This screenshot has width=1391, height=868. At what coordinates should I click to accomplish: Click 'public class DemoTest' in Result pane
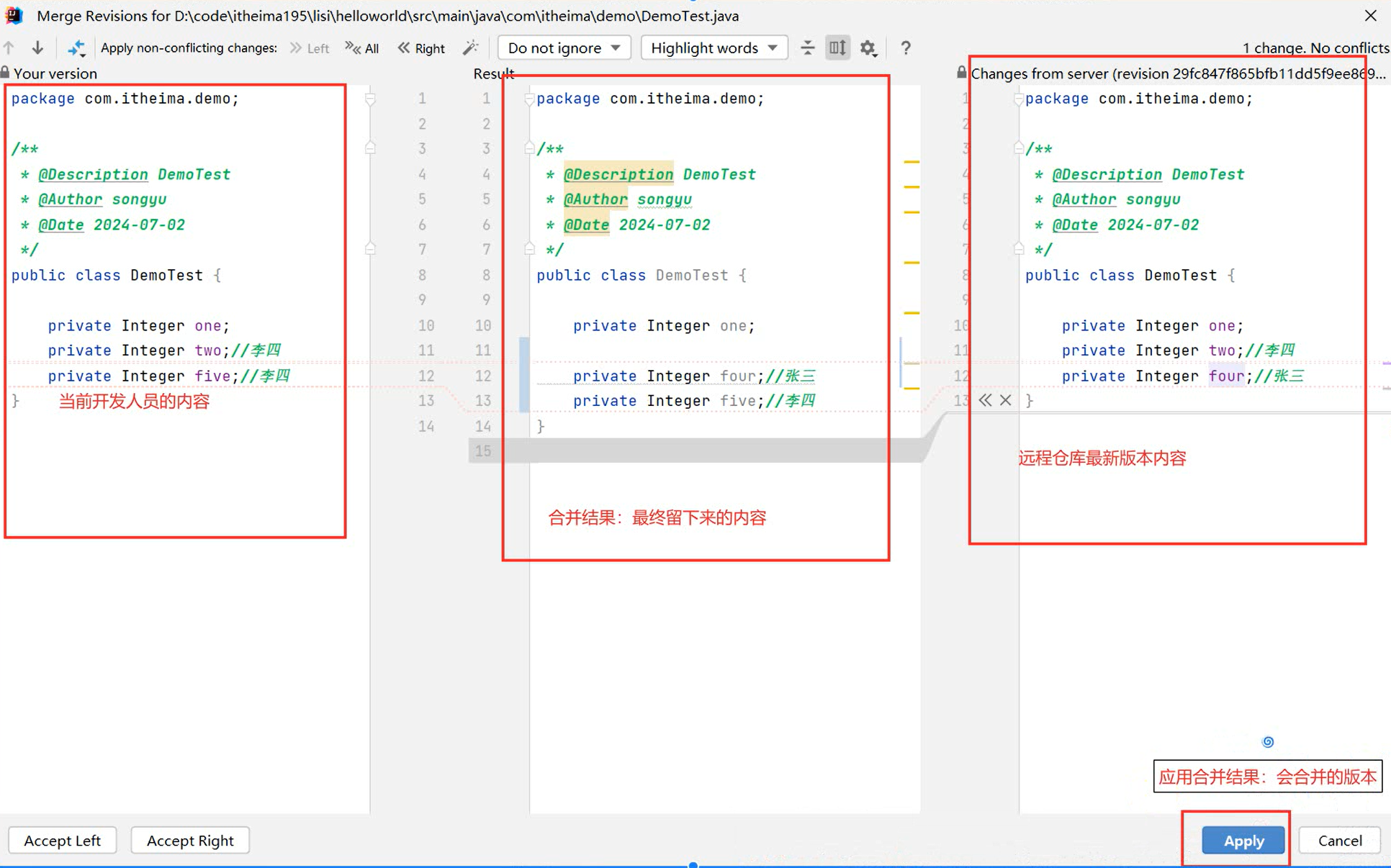[632, 275]
